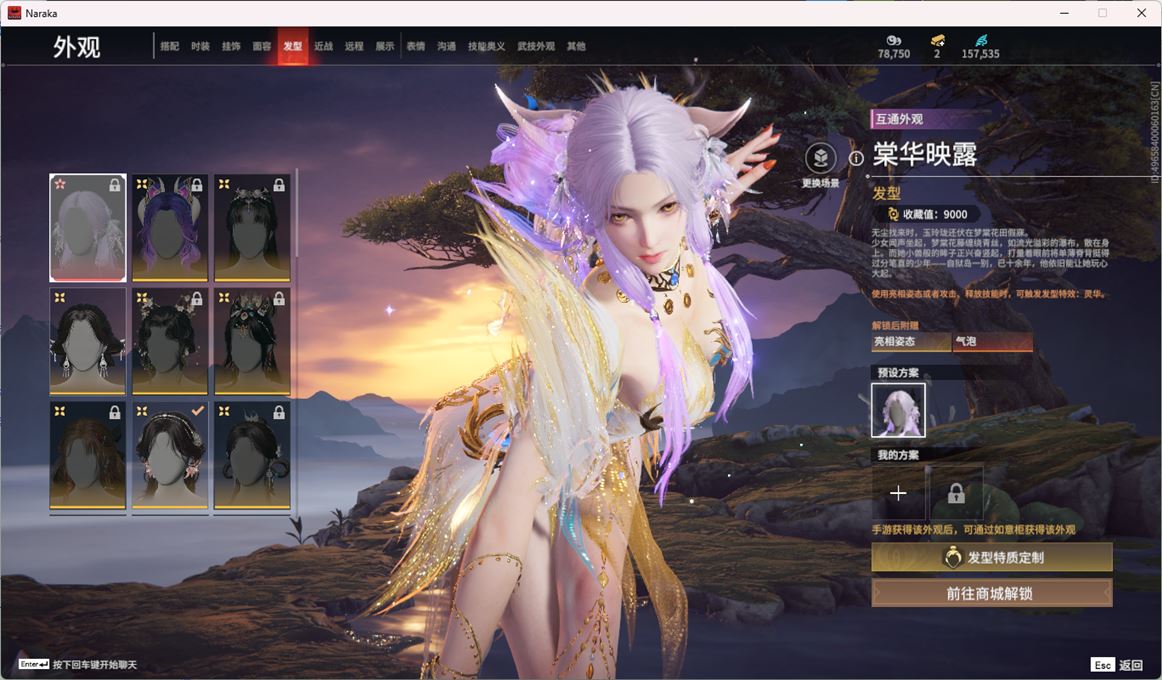Select the 面容 tab
This screenshot has height=680, width=1162.
pos(262,46)
